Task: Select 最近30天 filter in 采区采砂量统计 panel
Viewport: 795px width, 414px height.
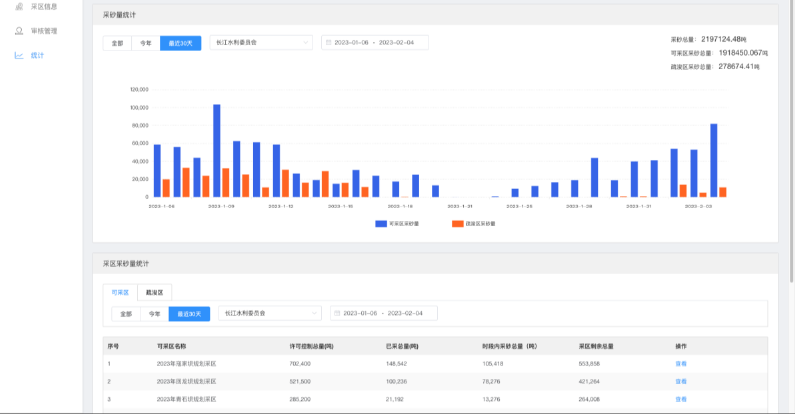Action: coord(189,314)
